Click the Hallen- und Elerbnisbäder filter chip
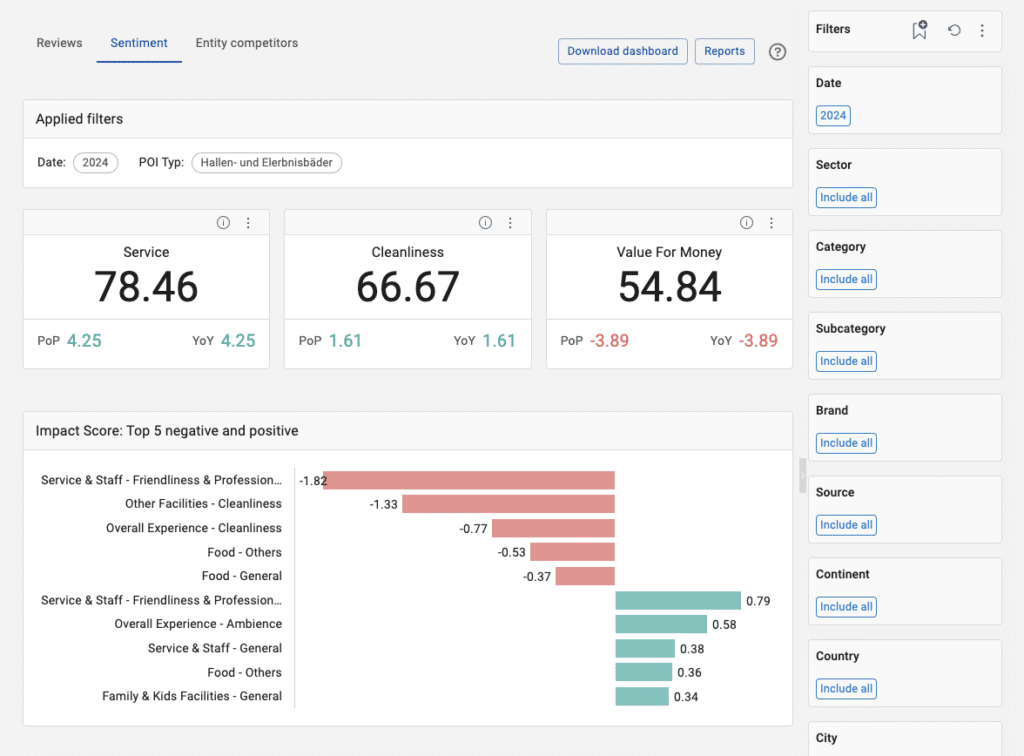The height and width of the screenshot is (756, 1024). (266, 162)
